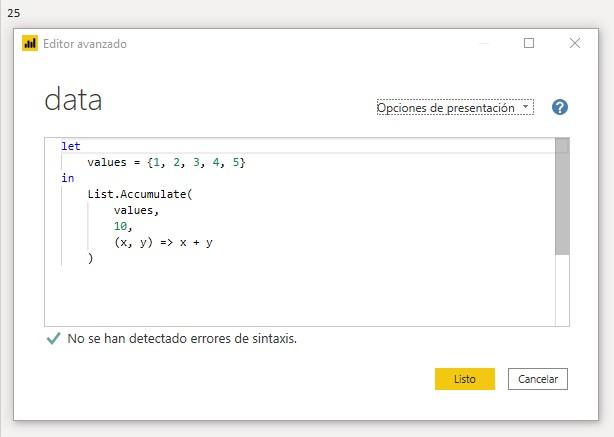Click the 'in' keyword line

pos(67,178)
